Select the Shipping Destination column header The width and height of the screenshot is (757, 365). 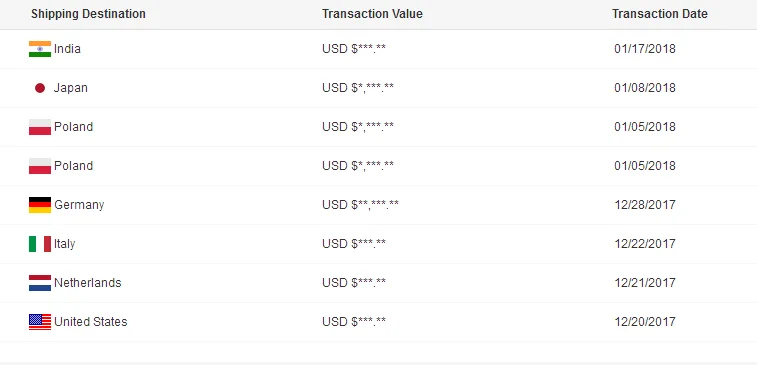(88, 14)
